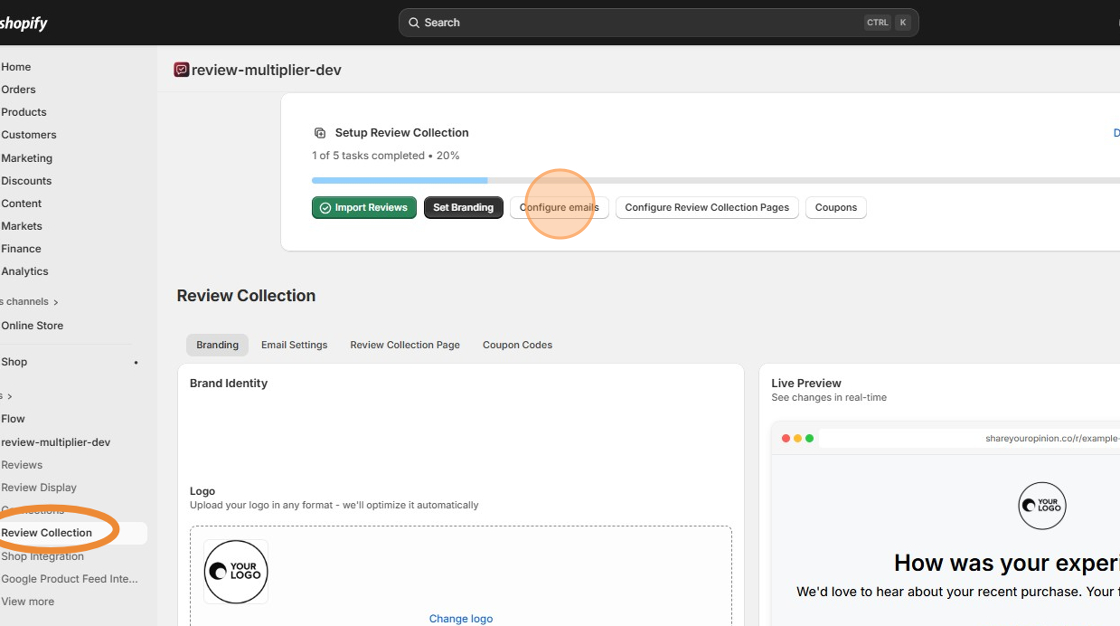This screenshot has height=626, width=1120.
Task: Click the magnifying glass search icon
Action: [x=414, y=22]
